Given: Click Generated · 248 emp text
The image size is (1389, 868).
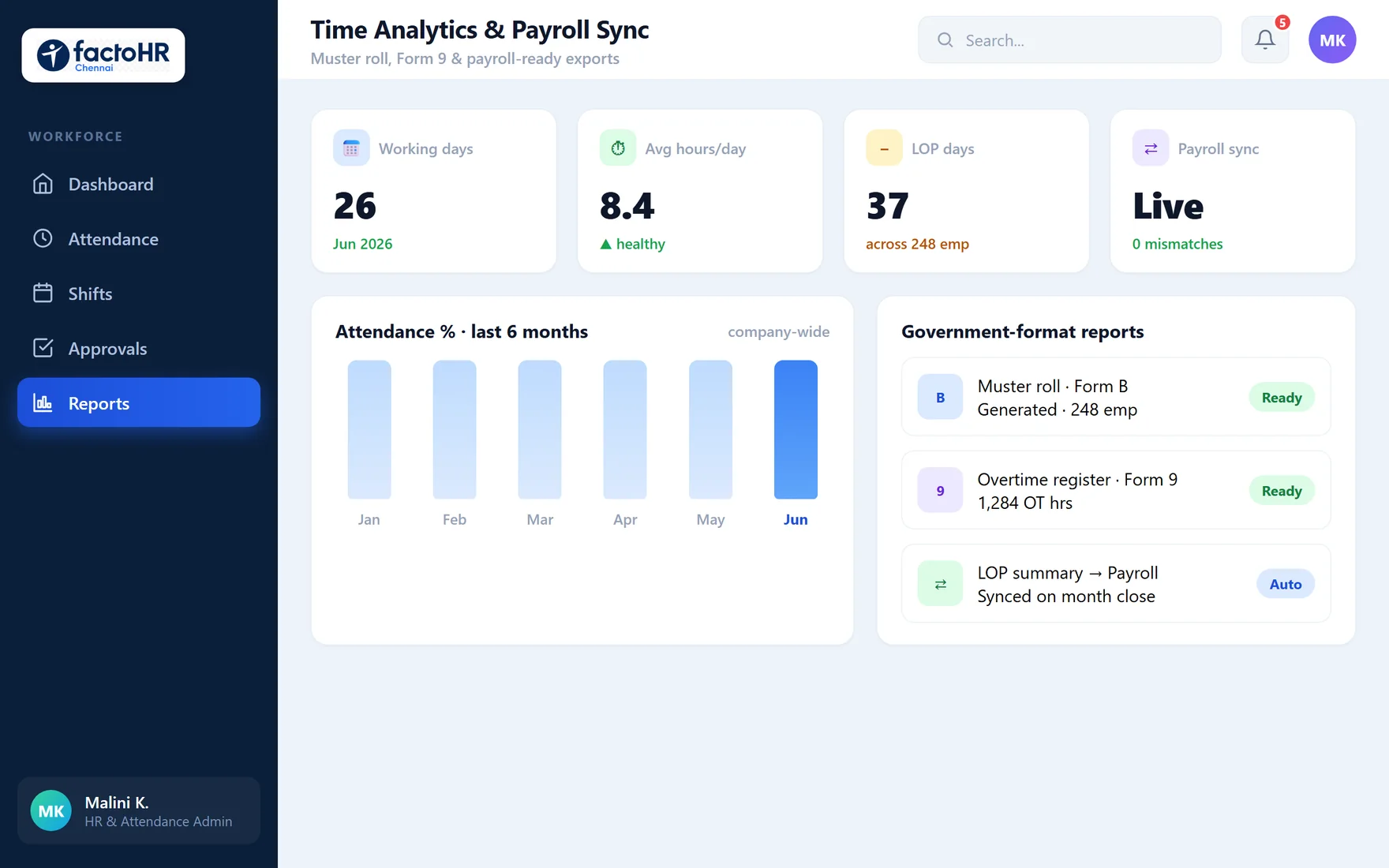Looking at the screenshot, I should 1057,410.
